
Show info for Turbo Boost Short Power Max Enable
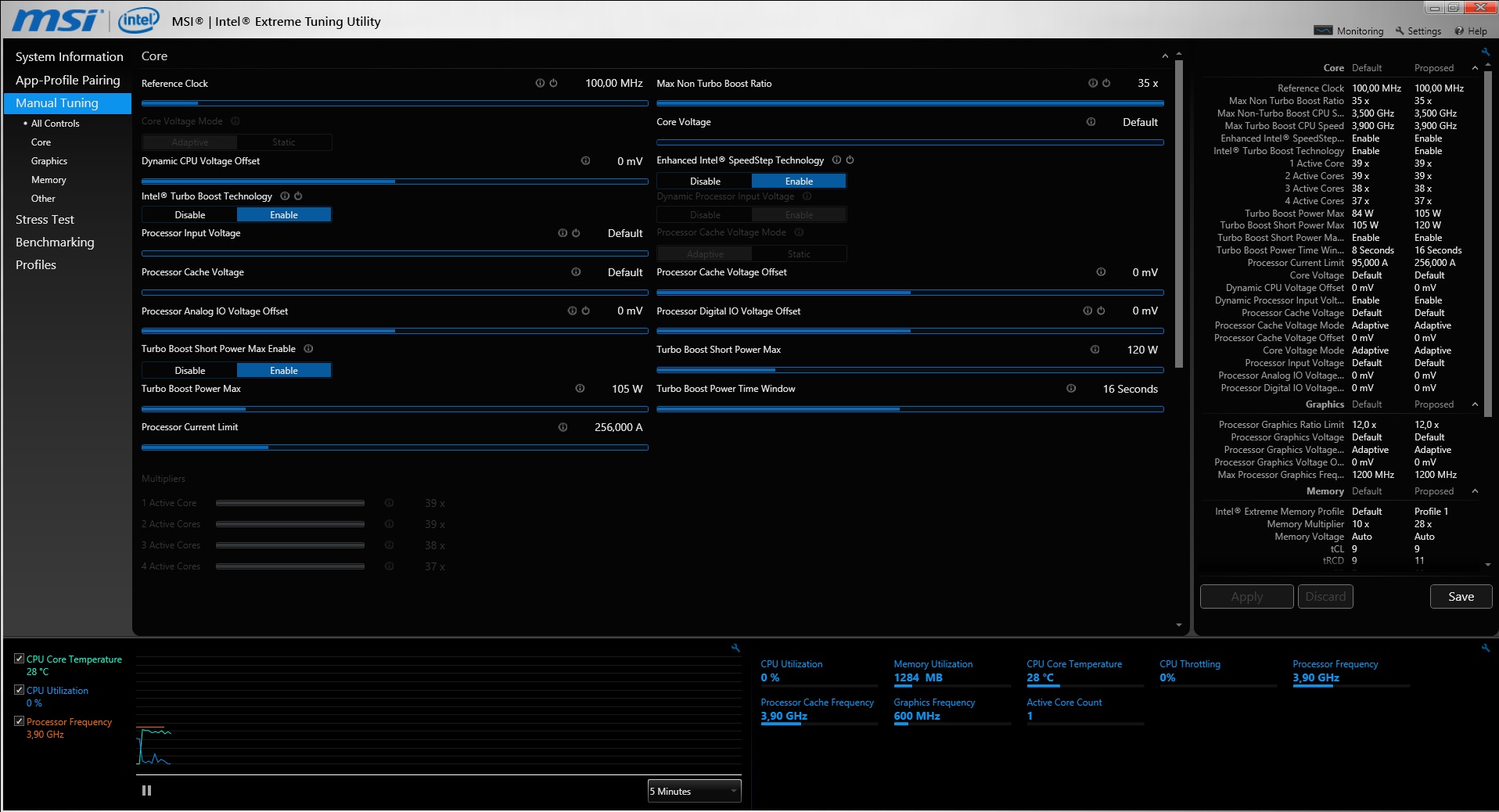click(x=308, y=349)
